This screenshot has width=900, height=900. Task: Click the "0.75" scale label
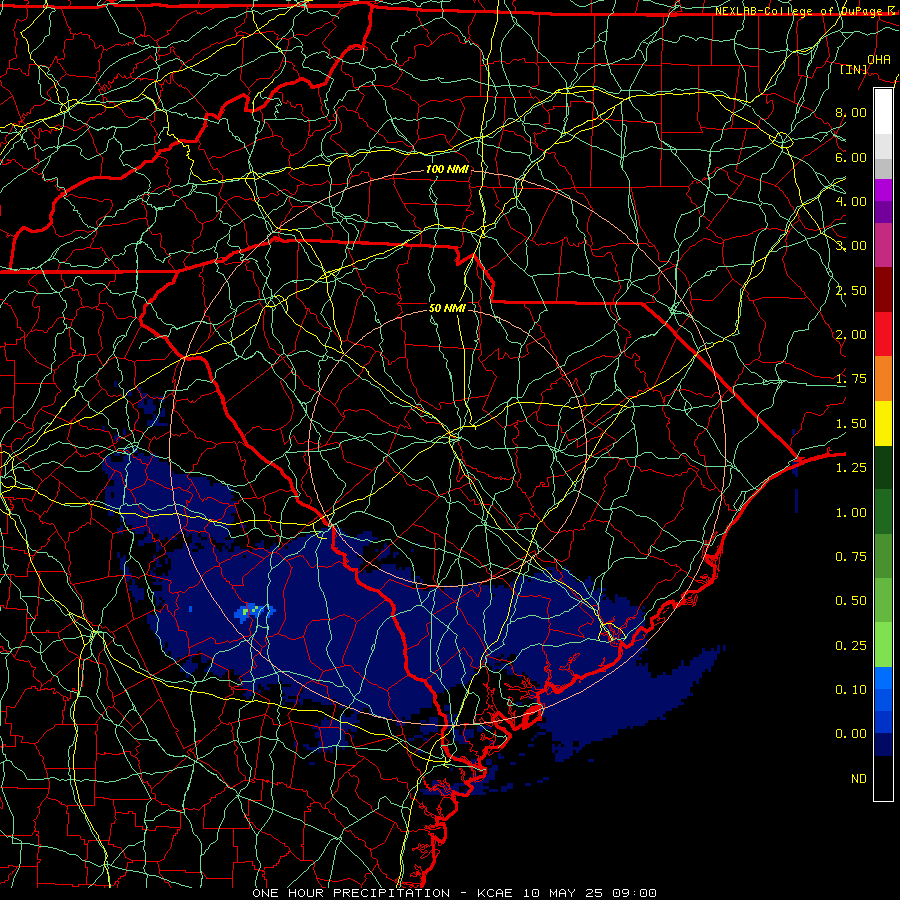[851, 556]
